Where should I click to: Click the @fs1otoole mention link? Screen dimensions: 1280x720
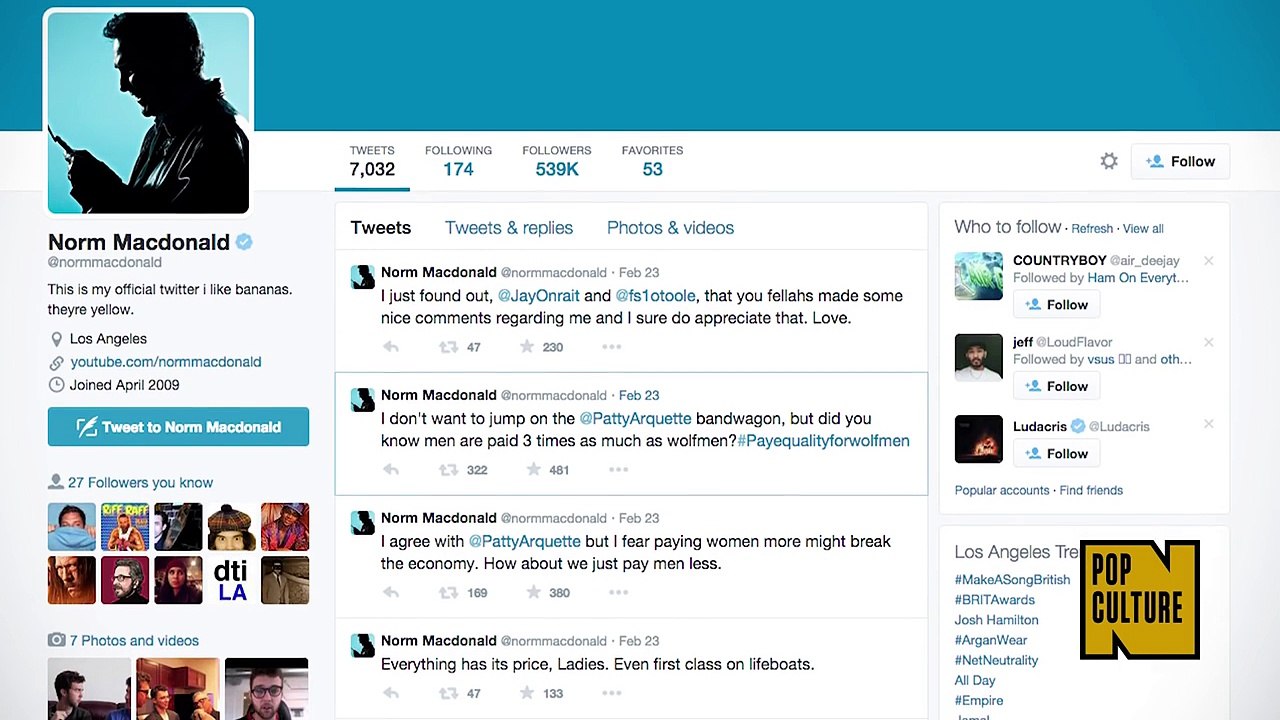coord(655,296)
